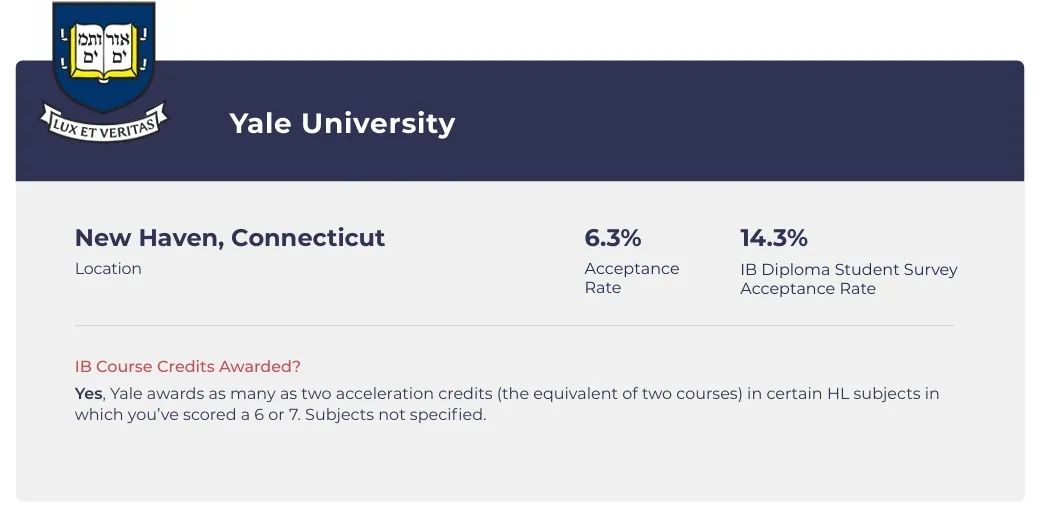1042x513 pixels.
Task: Click the equivalent of two courses parenthetical
Action: [619, 394]
